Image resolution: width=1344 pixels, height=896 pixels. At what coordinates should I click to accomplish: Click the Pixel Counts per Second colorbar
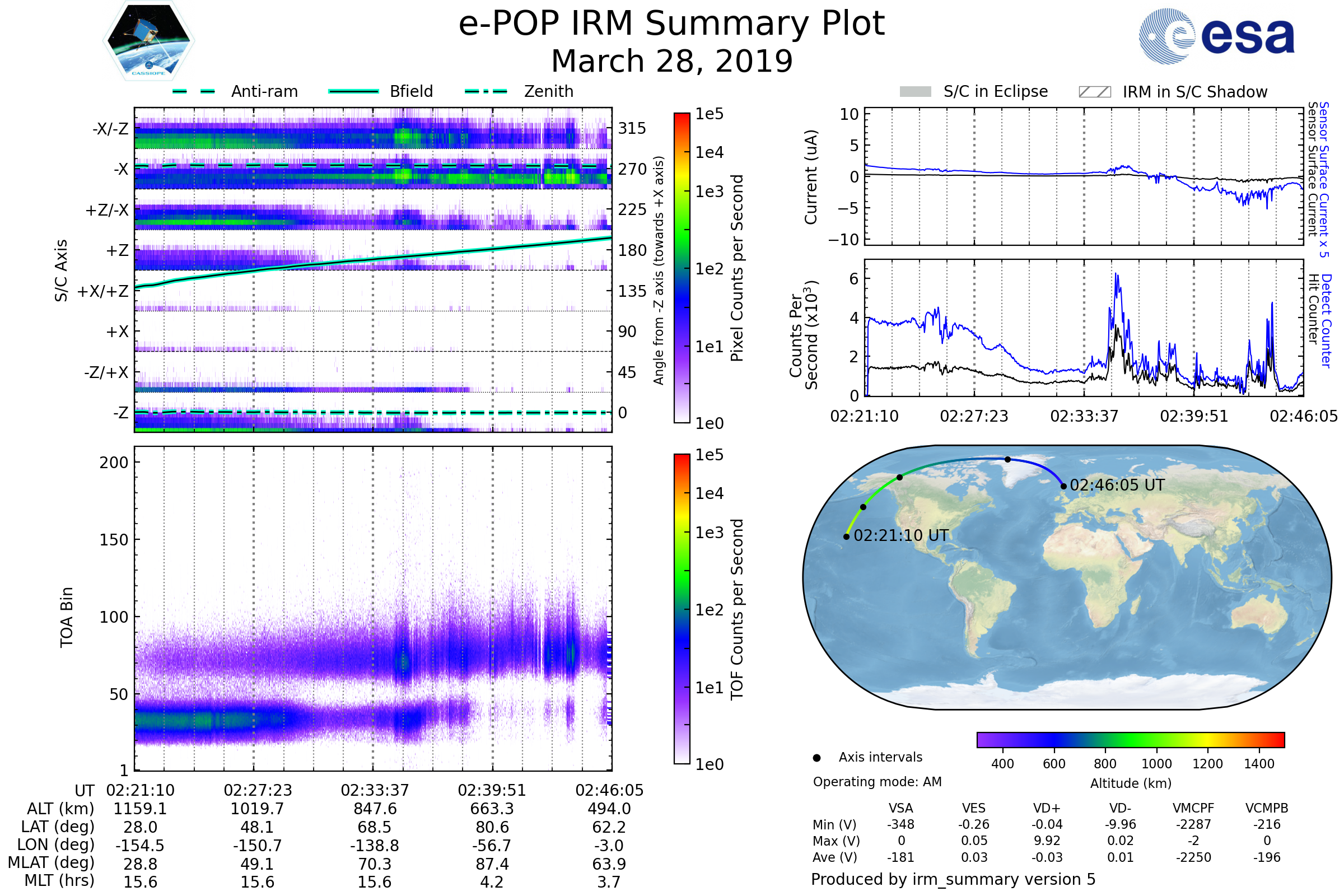pos(682,268)
